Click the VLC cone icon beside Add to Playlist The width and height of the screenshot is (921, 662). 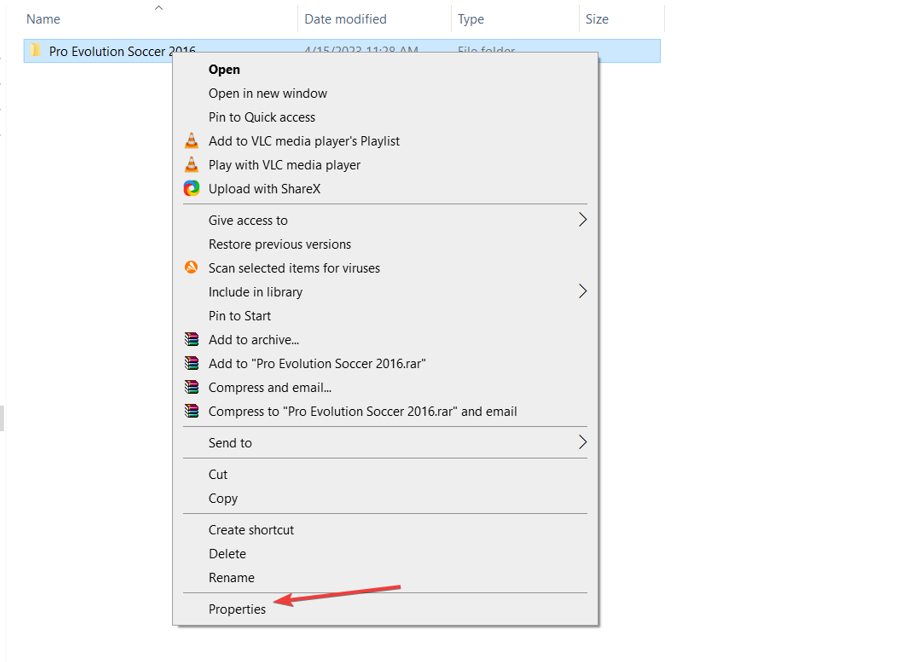pos(191,141)
